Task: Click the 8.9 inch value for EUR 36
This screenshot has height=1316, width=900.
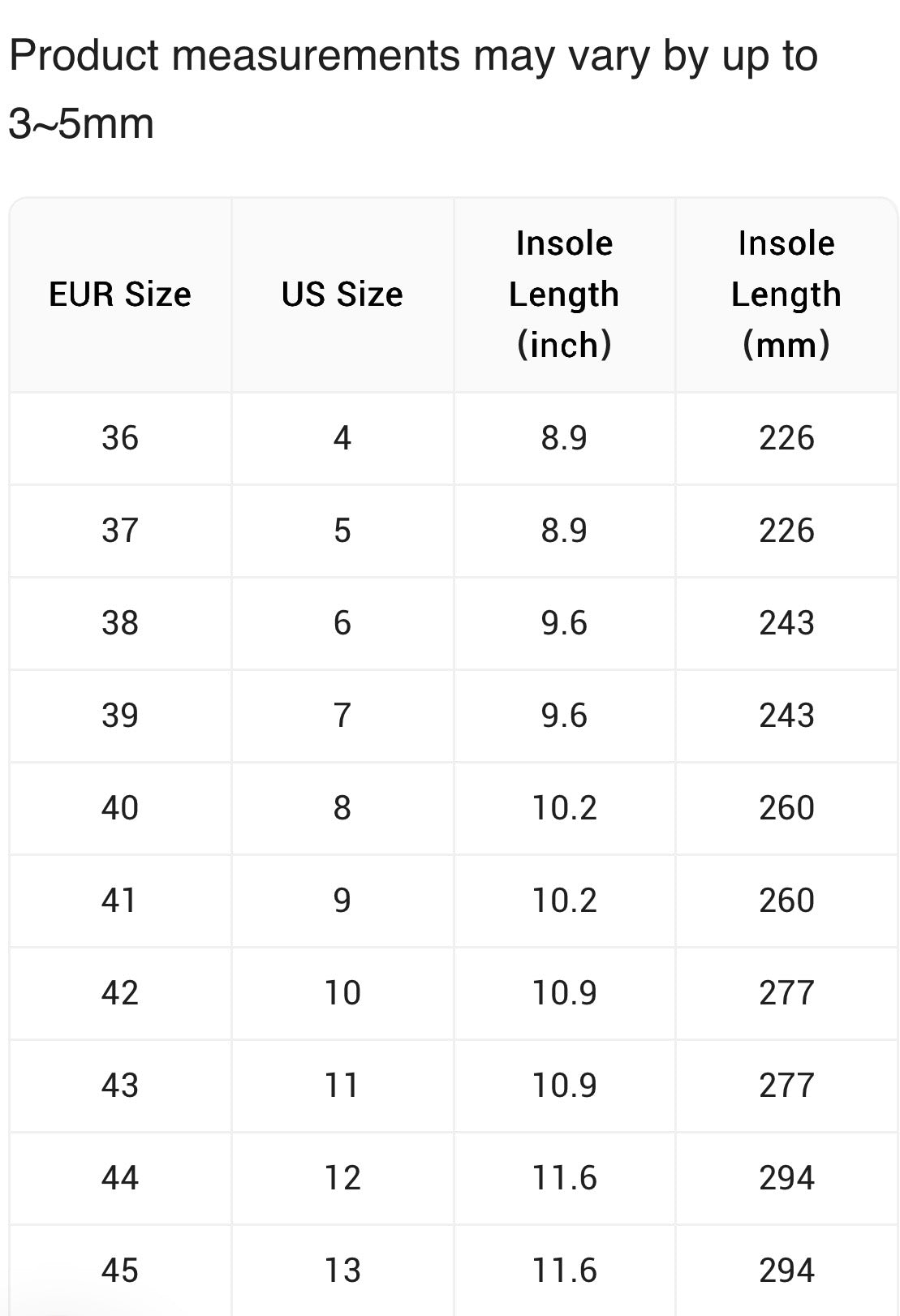Action: click(564, 438)
